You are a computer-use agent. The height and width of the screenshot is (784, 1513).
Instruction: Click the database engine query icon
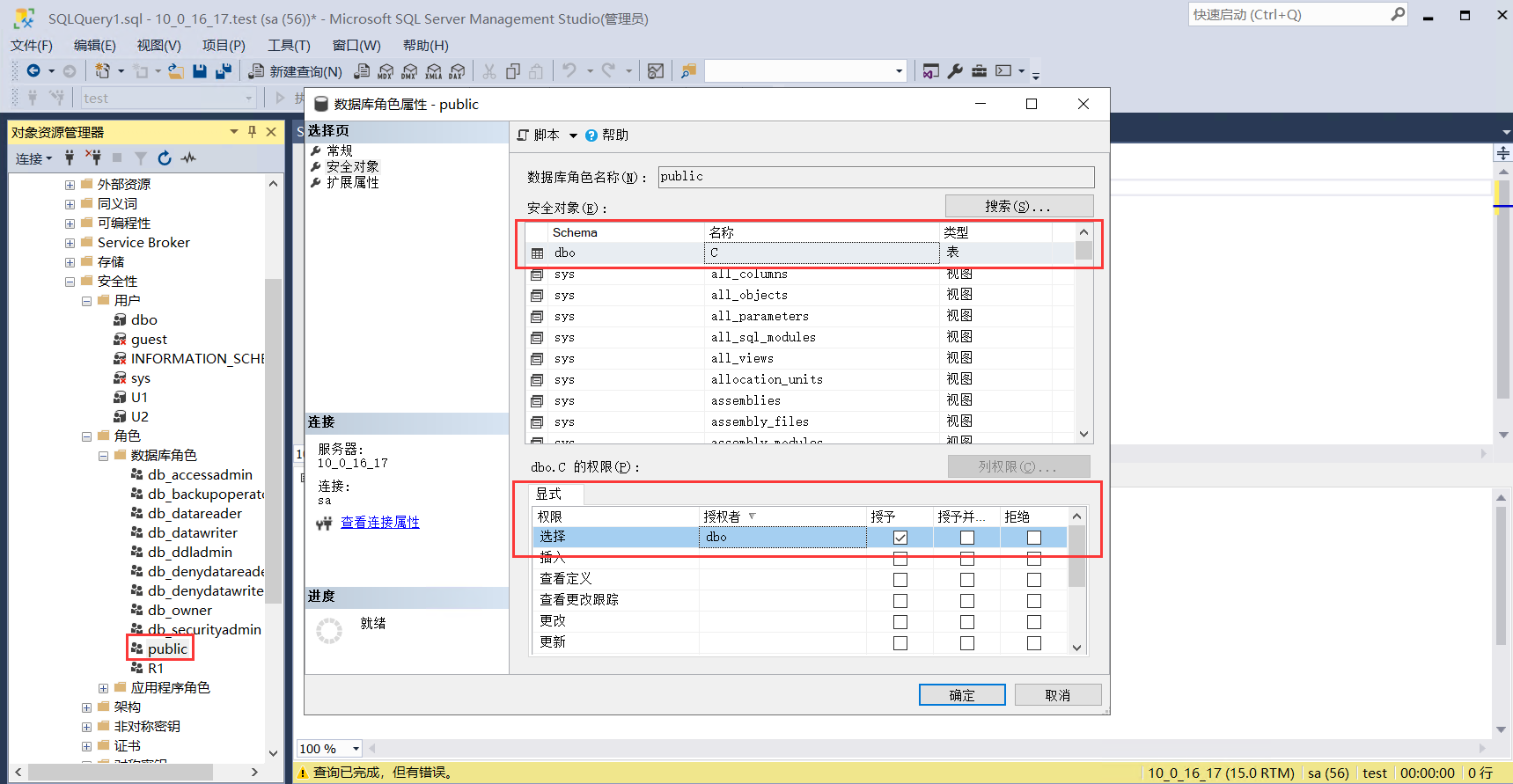362,71
